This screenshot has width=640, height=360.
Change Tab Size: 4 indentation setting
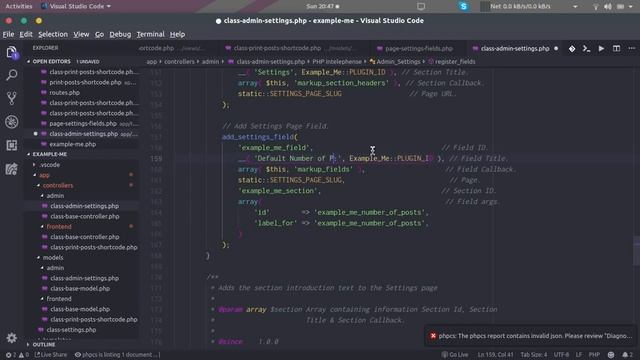[x=533, y=355]
